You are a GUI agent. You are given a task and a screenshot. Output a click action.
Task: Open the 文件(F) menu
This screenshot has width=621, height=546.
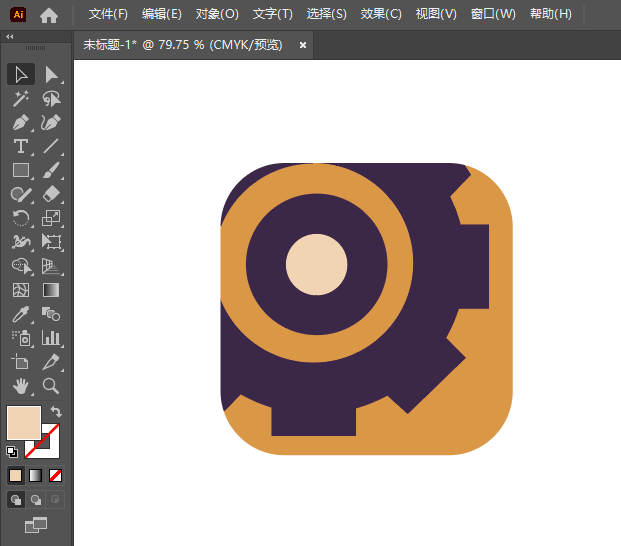point(108,14)
